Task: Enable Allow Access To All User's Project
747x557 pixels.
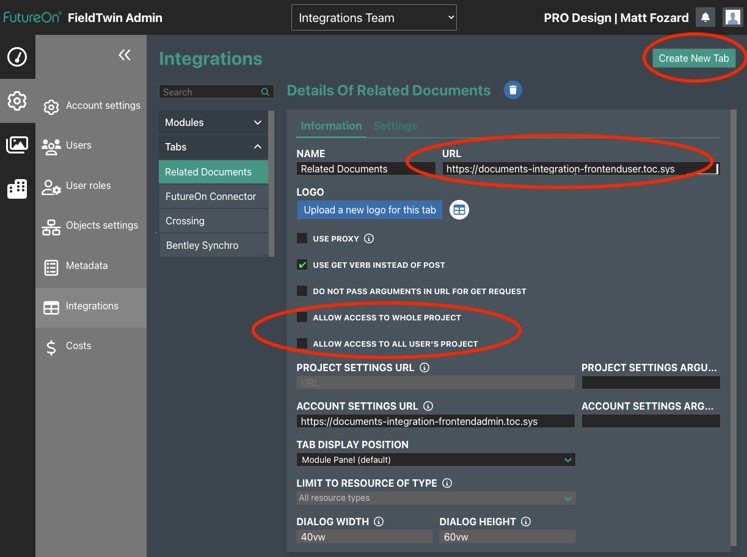Action: 302,343
